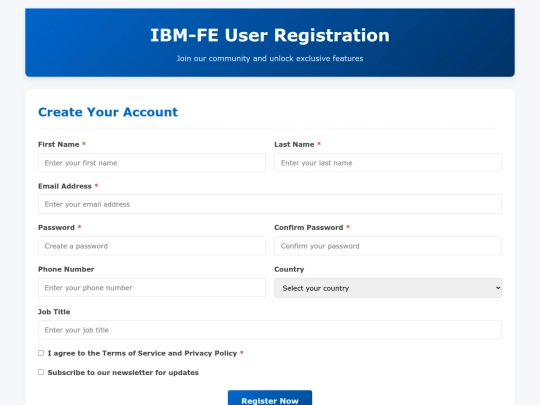The height and width of the screenshot is (405, 540).
Task: Click the newsletter subscription label text
Action: point(123,372)
